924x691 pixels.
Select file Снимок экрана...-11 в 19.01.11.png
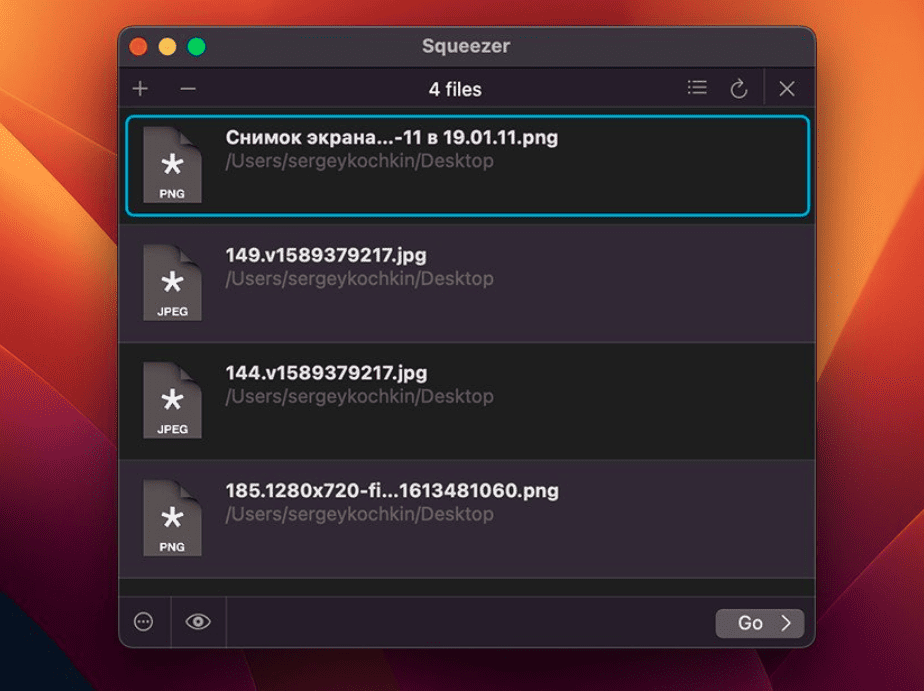click(467, 166)
